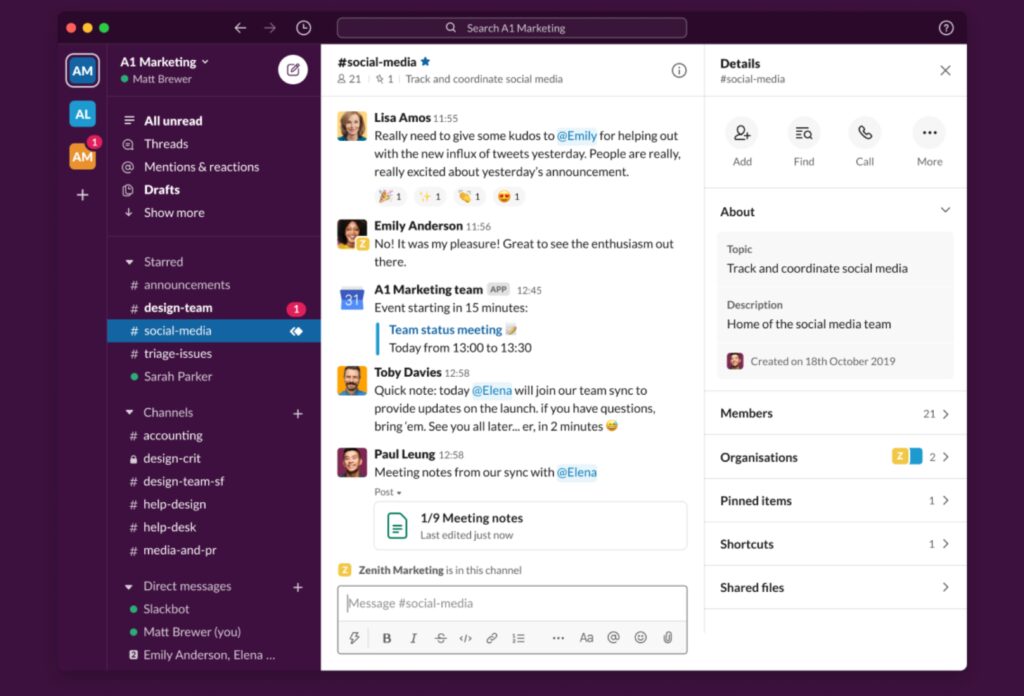Screen dimensions: 1024x696
Task: Click the Search A1 Marketing field
Action: coord(512,27)
